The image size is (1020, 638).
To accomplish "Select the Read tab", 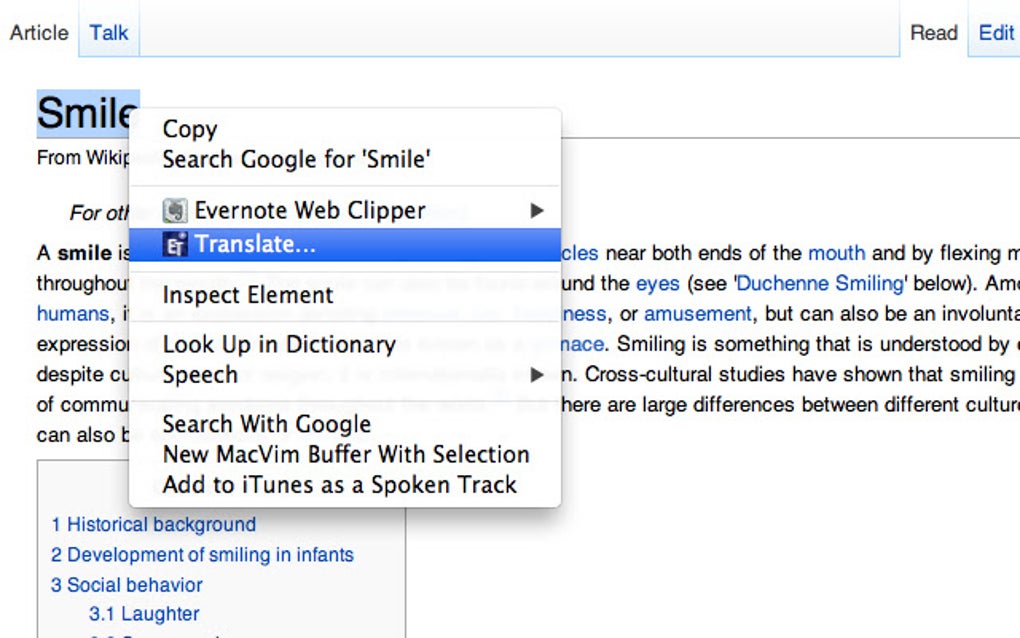I will pyautogui.click(x=934, y=32).
